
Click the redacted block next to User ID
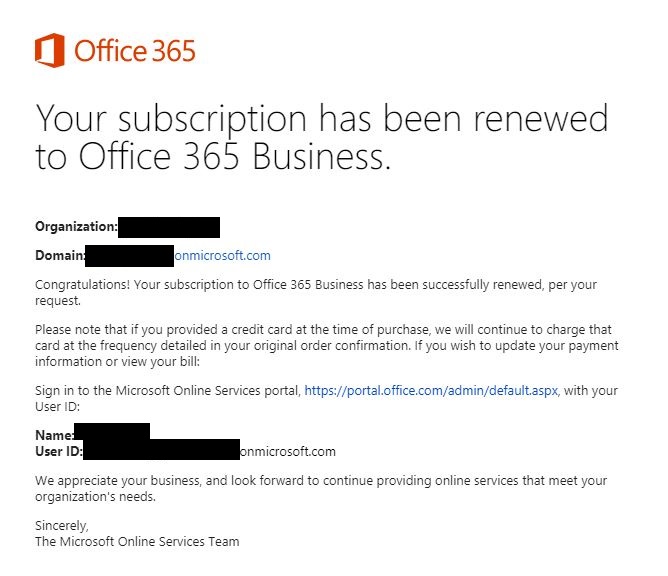click(161, 449)
